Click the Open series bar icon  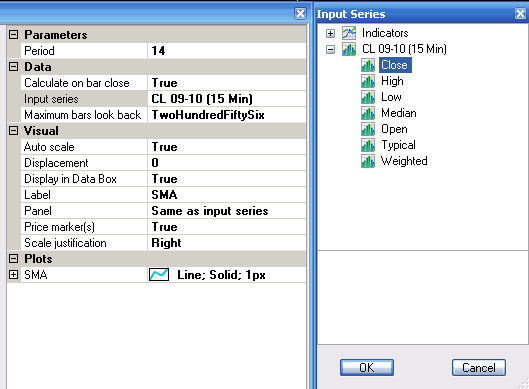(368, 129)
